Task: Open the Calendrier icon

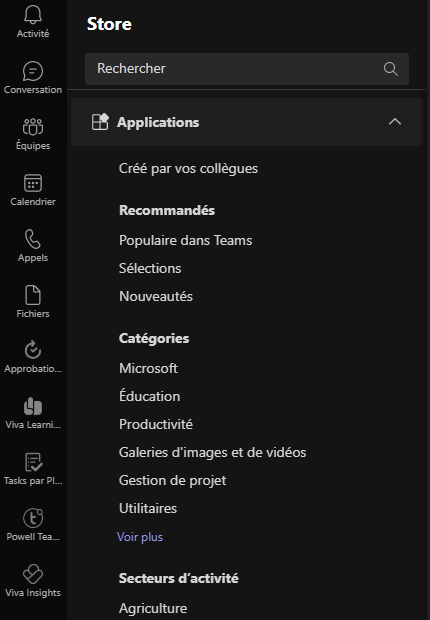Action: (33, 183)
